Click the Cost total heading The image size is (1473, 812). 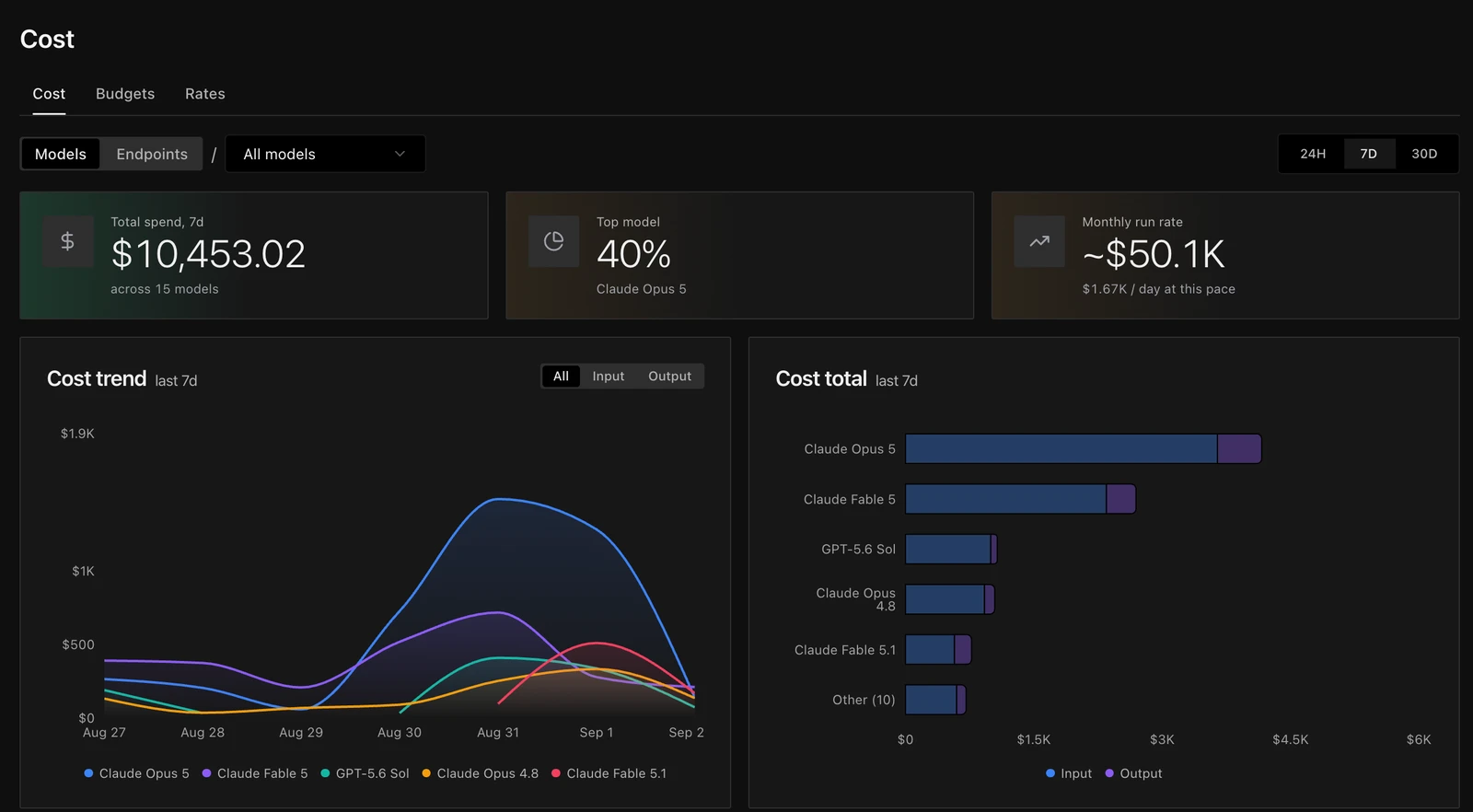point(821,378)
